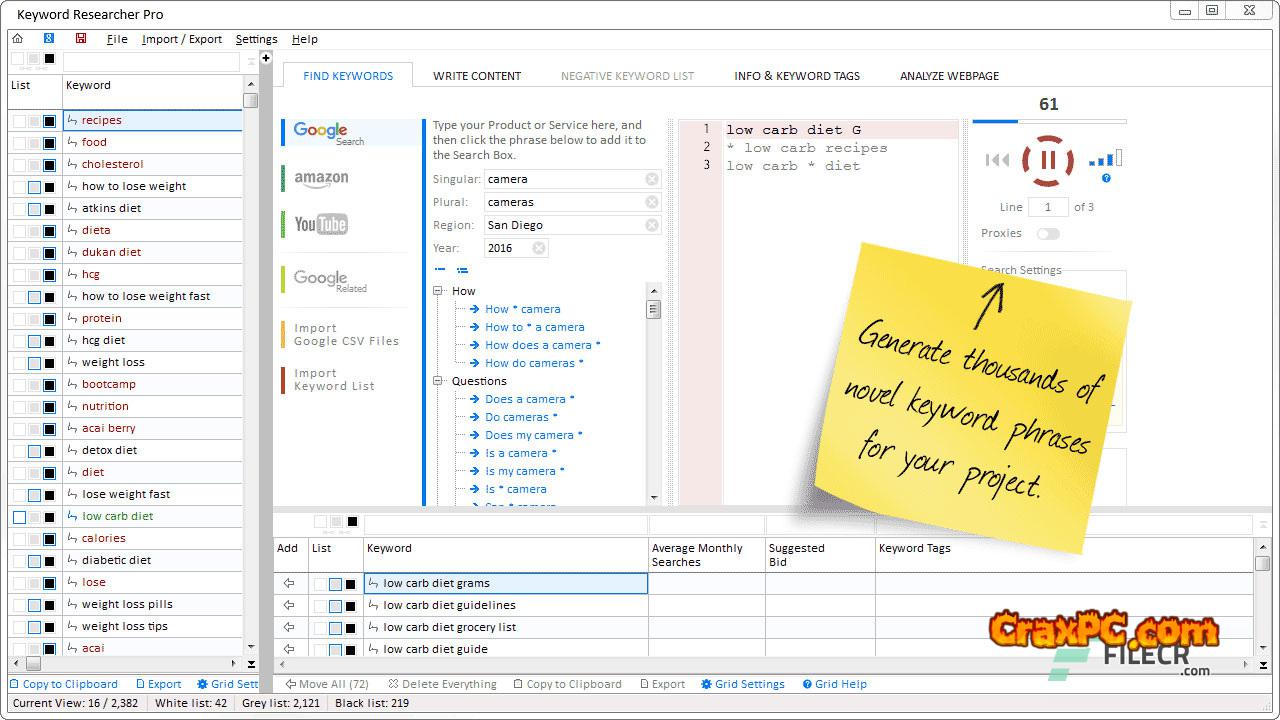Click the Region input field containing San Diego
This screenshot has width=1280, height=720.
(572, 225)
